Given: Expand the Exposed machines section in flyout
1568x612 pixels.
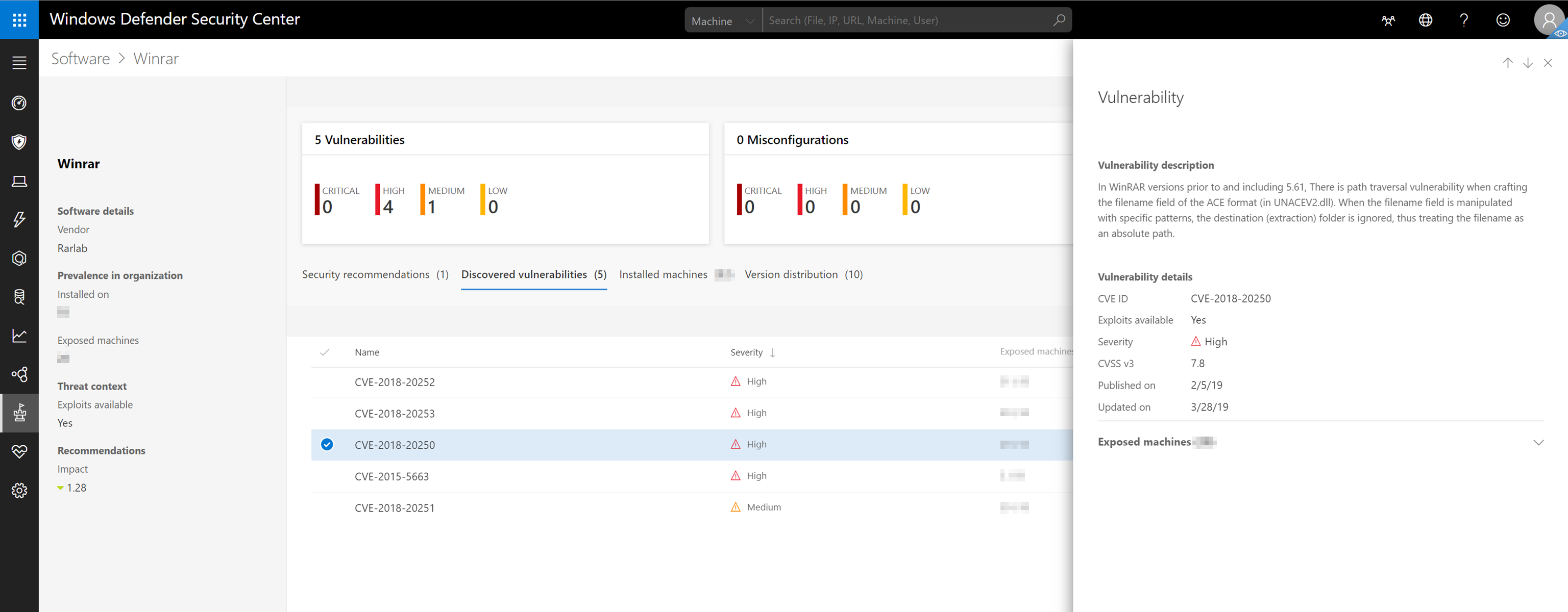Looking at the screenshot, I should point(1539,442).
